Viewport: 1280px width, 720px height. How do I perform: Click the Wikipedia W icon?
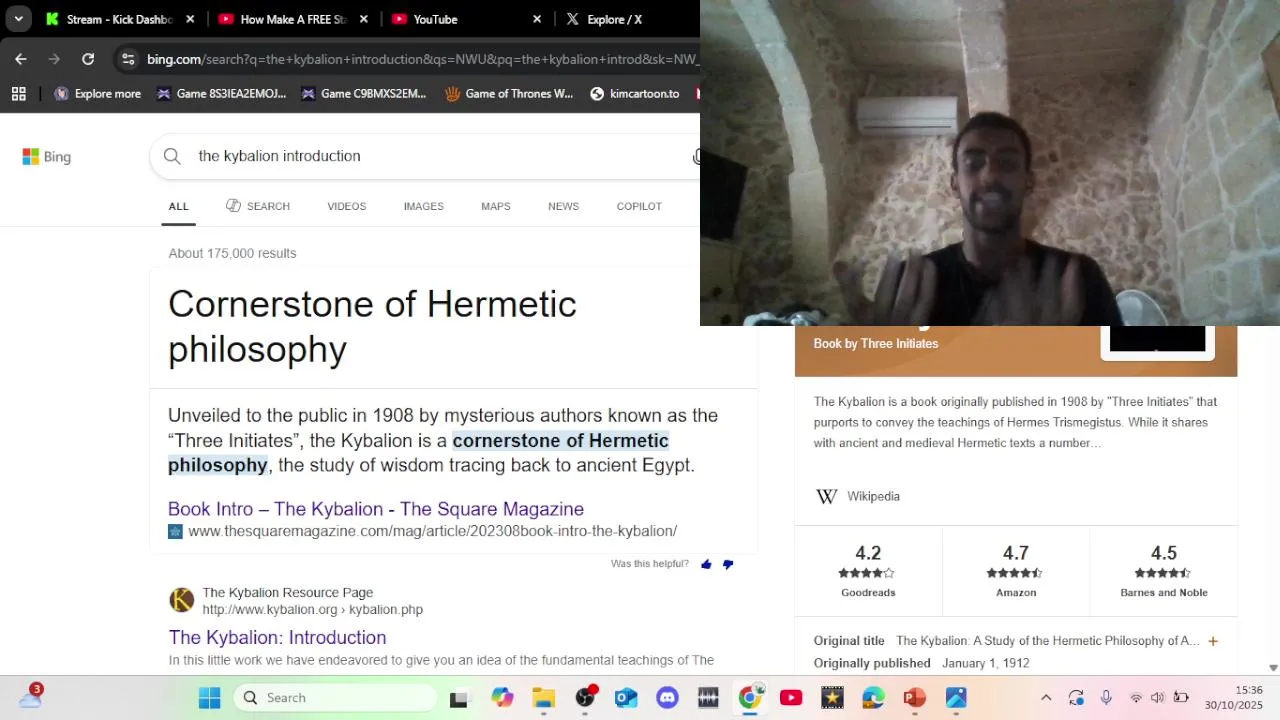pyautogui.click(x=827, y=496)
